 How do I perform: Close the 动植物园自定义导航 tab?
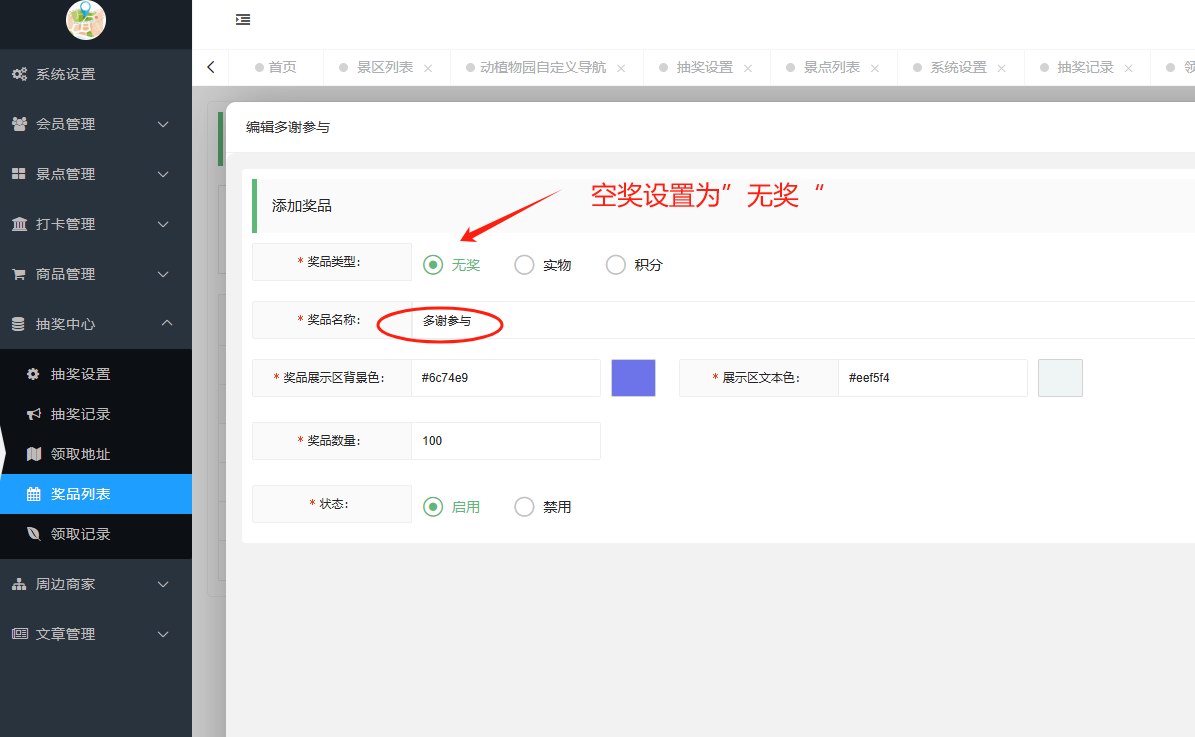[x=621, y=68]
